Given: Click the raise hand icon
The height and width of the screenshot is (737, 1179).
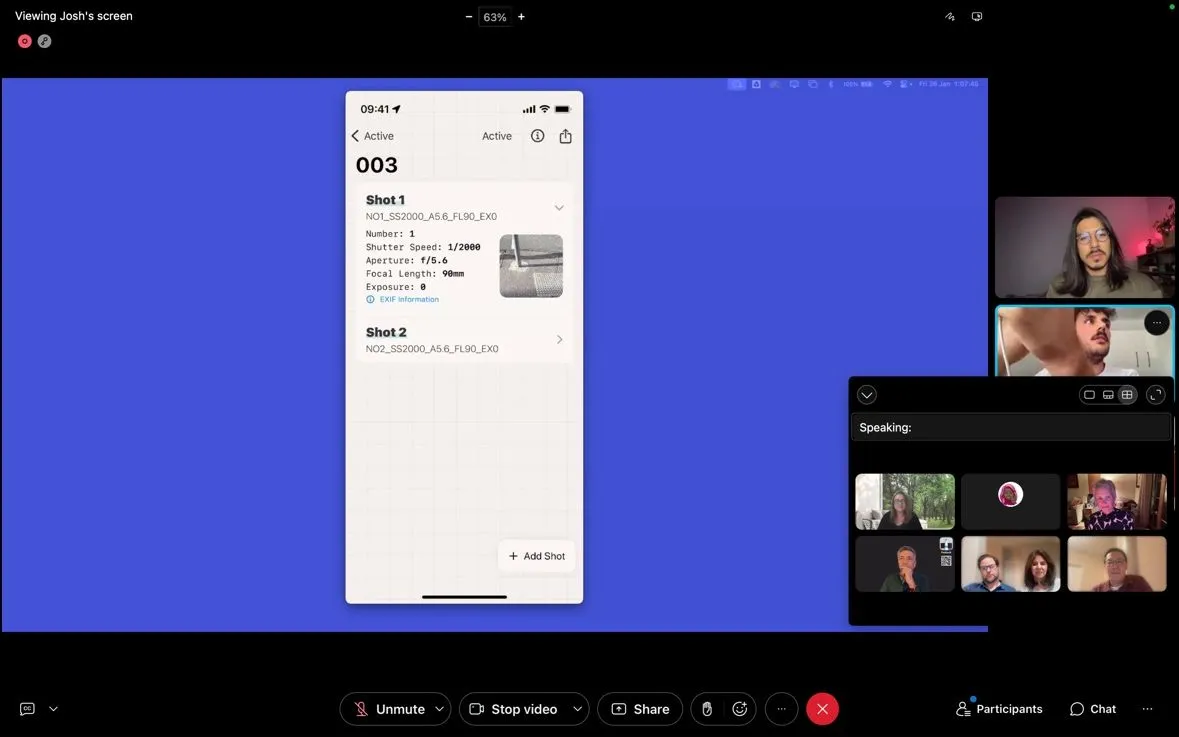Looking at the screenshot, I should pyautogui.click(x=707, y=709).
